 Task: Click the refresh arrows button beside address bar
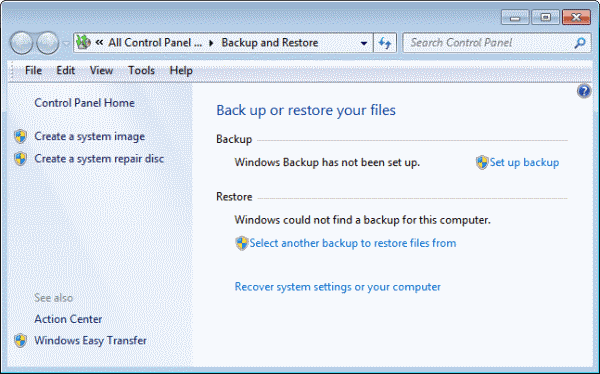385,42
